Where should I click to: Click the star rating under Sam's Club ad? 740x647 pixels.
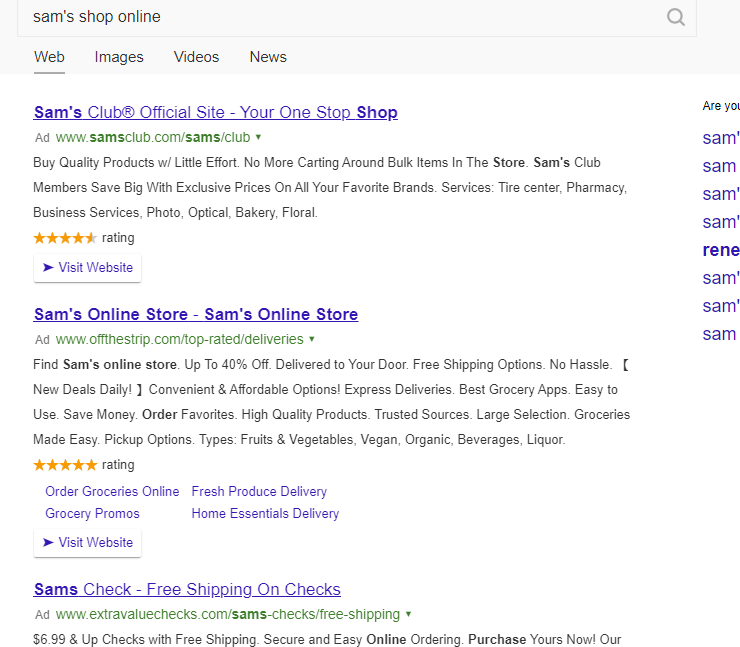65,238
